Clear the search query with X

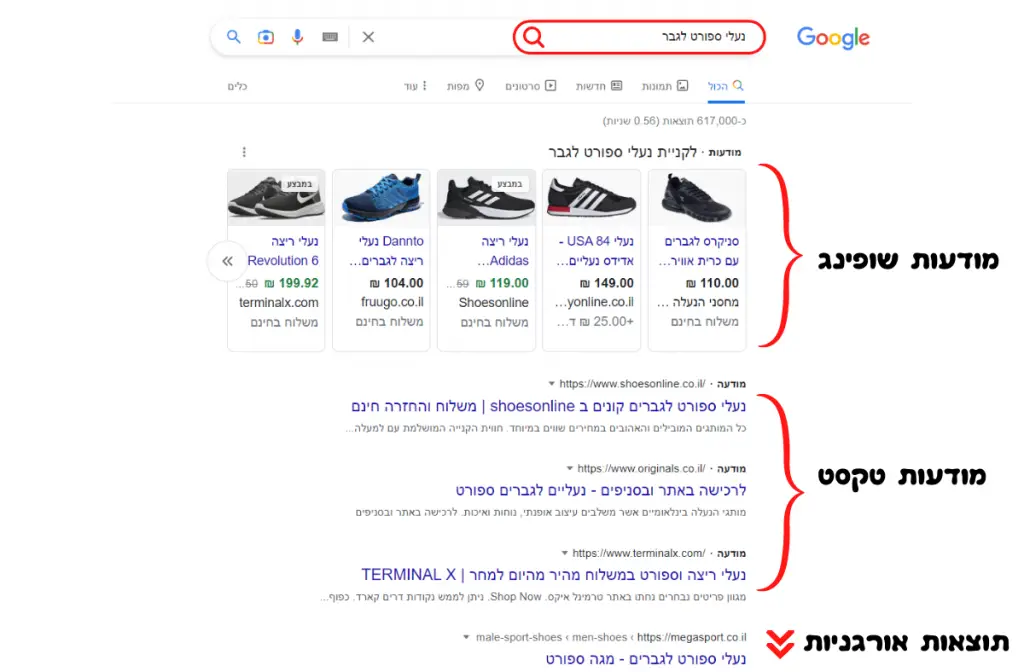coord(368,37)
